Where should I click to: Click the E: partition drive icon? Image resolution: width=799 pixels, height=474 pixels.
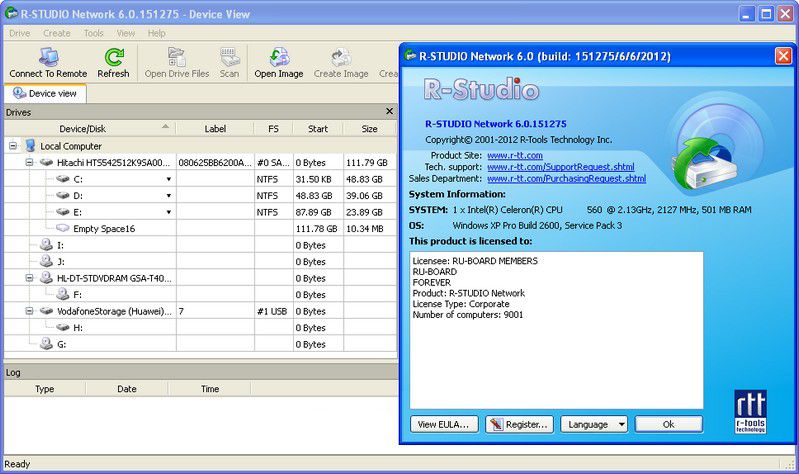click(x=63, y=212)
